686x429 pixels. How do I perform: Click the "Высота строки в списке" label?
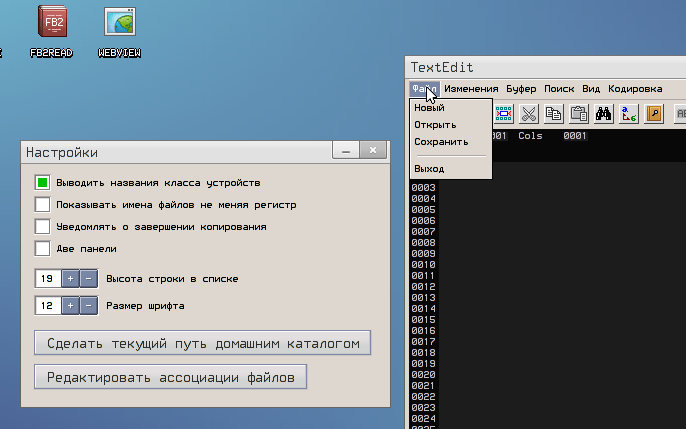(x=172, y=279)
